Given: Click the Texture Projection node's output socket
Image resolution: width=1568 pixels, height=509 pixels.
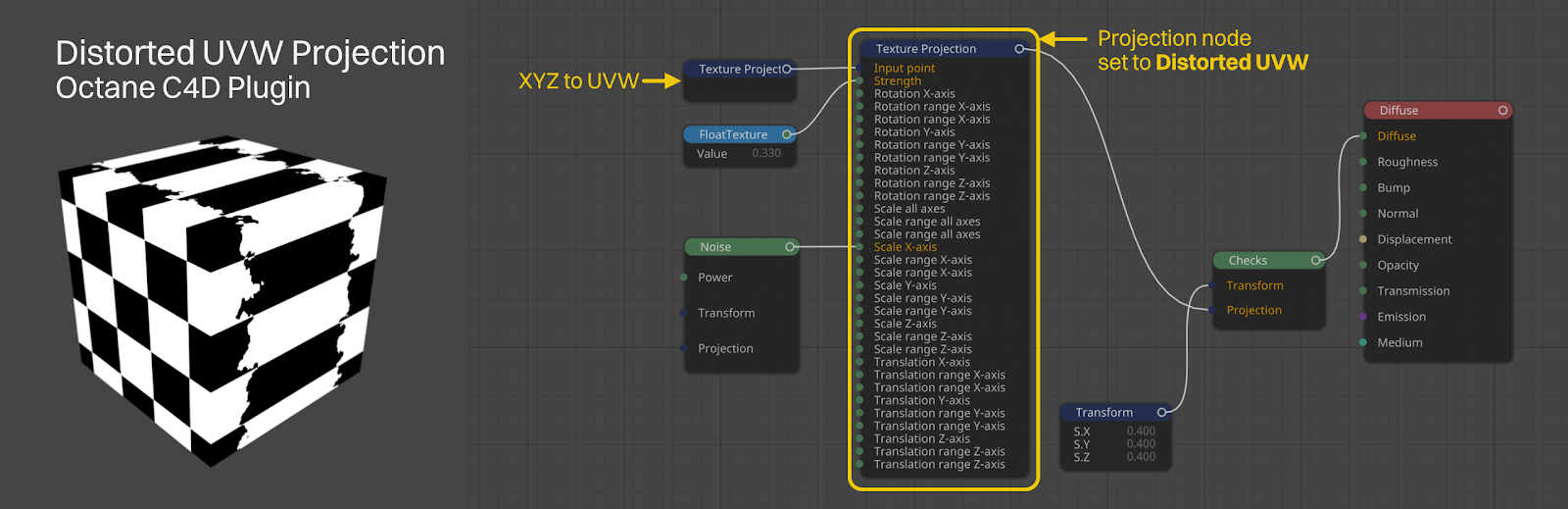Looking at the screenshot, I should point(1019,49).
